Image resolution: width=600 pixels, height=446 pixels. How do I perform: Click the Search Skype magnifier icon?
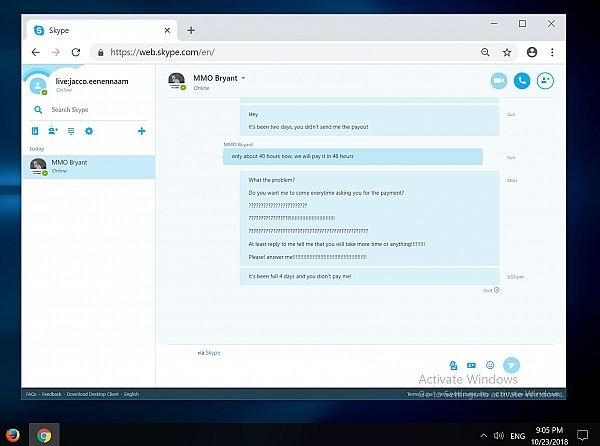click(38, 110)
